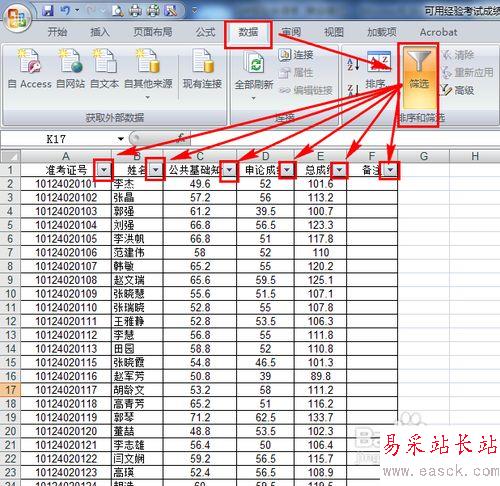Click the 连接 connections button
Viewport: 500px width, 486px height.
tap(296, 55)
